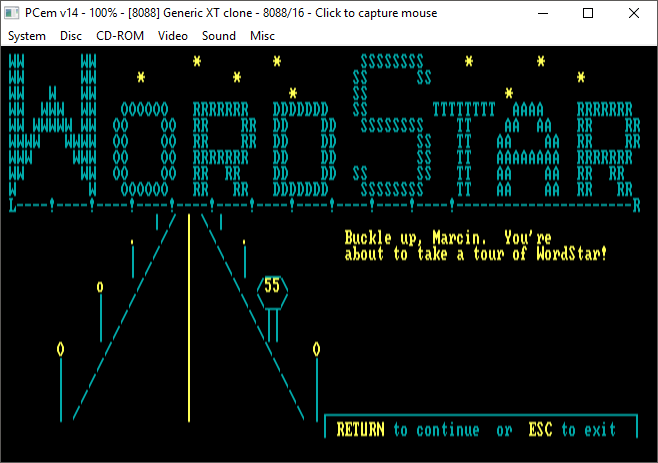
Task: Open the CD-ROM menu
Action: point(120,36)
